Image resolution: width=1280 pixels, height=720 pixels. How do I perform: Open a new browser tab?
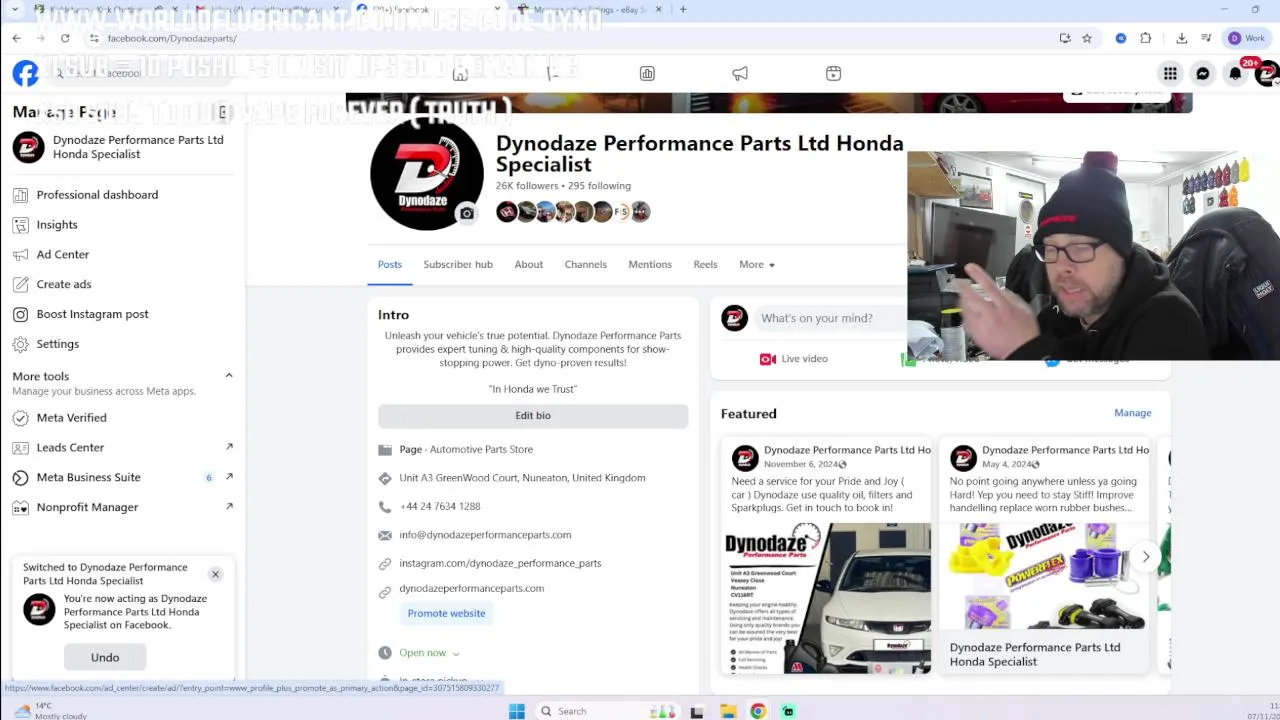pos(683,9)
